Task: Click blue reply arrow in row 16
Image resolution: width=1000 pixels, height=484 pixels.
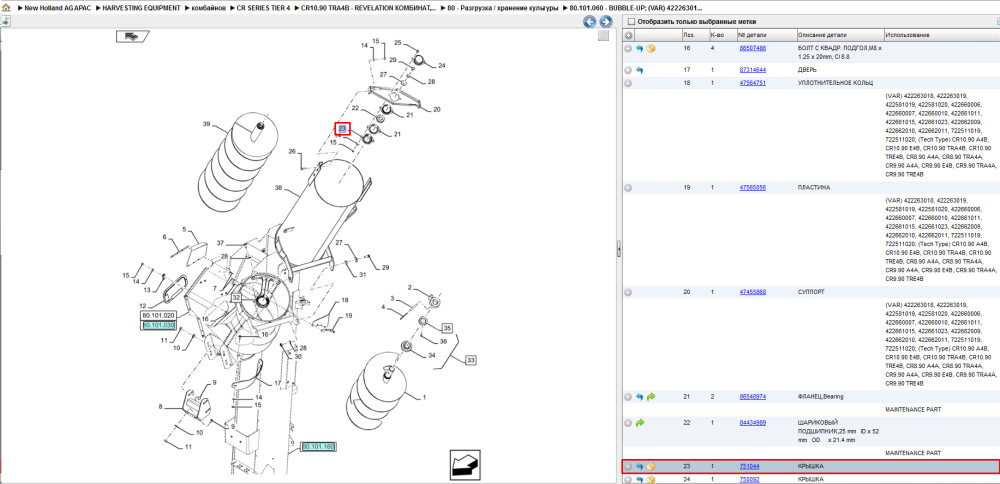Action: point(640,48)
